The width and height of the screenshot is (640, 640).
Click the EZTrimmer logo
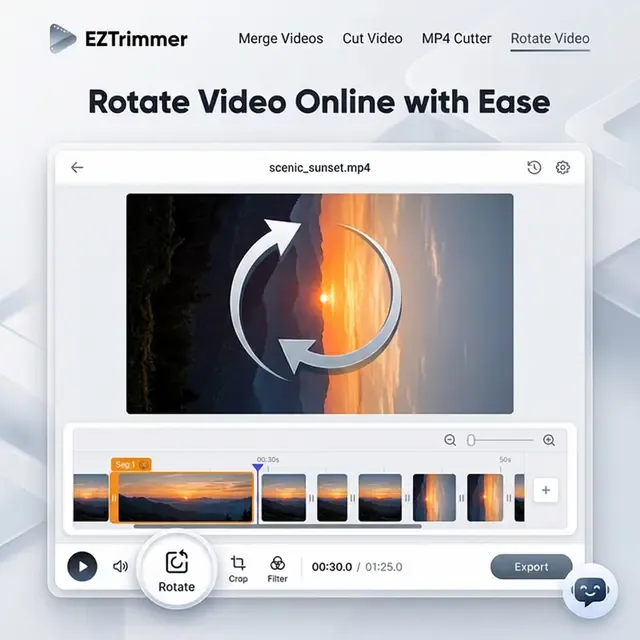point(118,39)
